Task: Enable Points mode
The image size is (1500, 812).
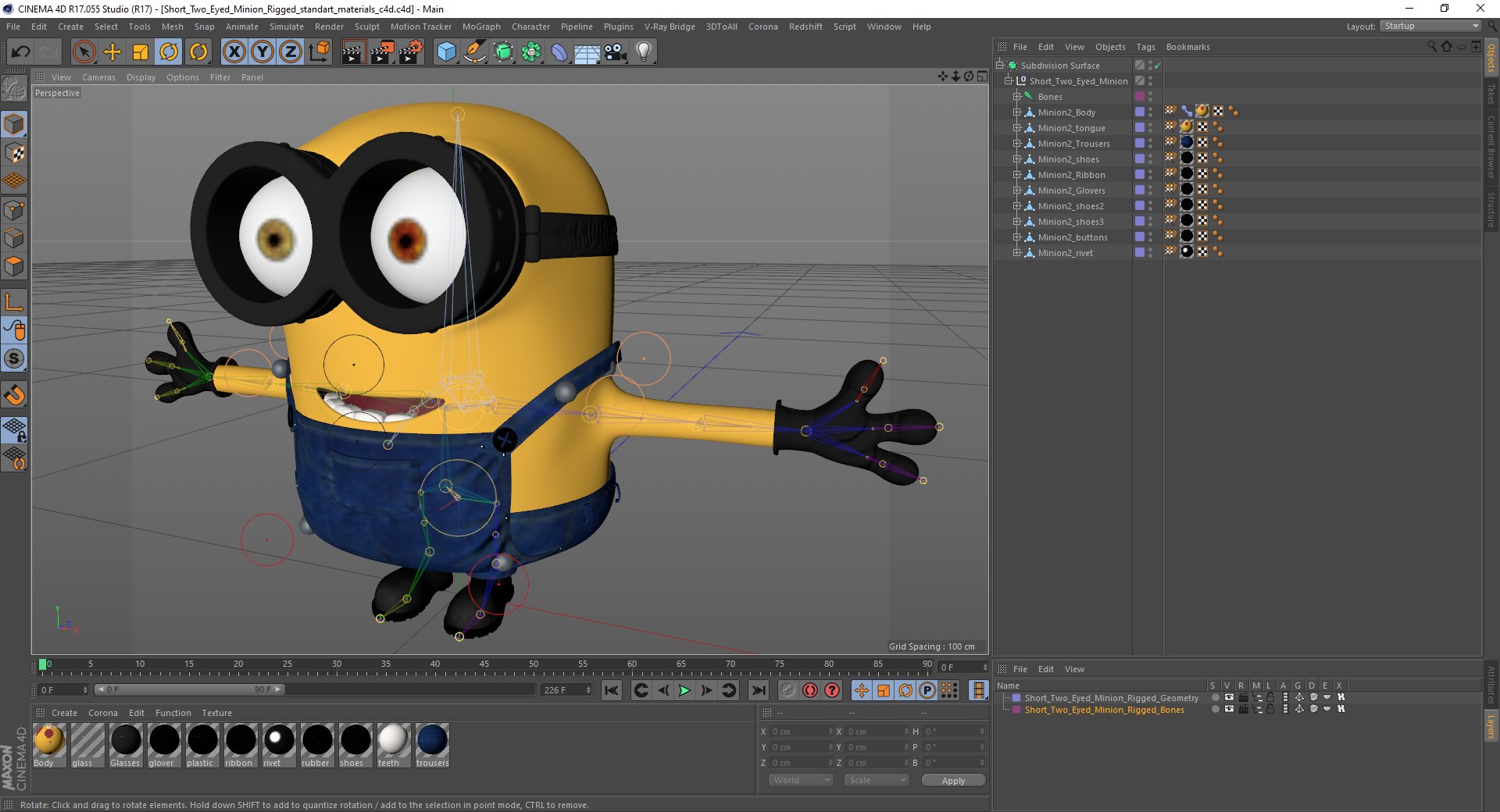Action: (x=14, y=209)
